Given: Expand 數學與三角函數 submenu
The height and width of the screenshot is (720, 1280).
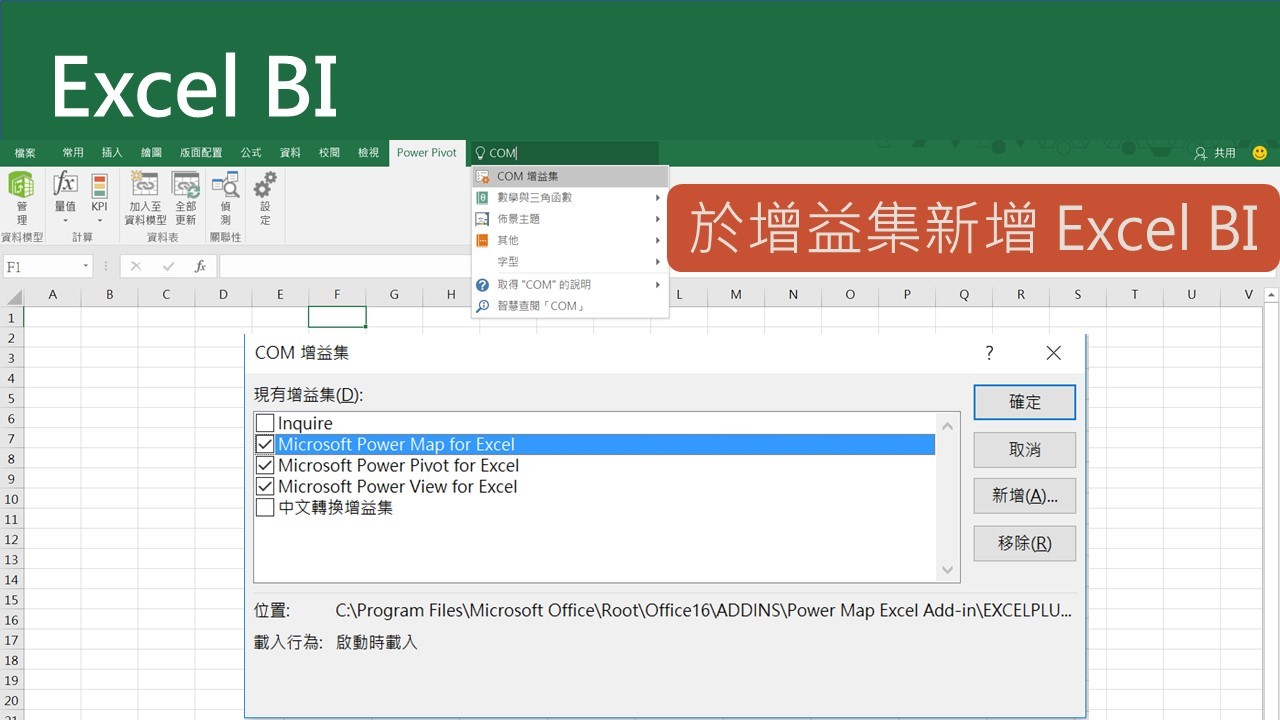Looking at the screenshot, I should click(x=570, y=197).
